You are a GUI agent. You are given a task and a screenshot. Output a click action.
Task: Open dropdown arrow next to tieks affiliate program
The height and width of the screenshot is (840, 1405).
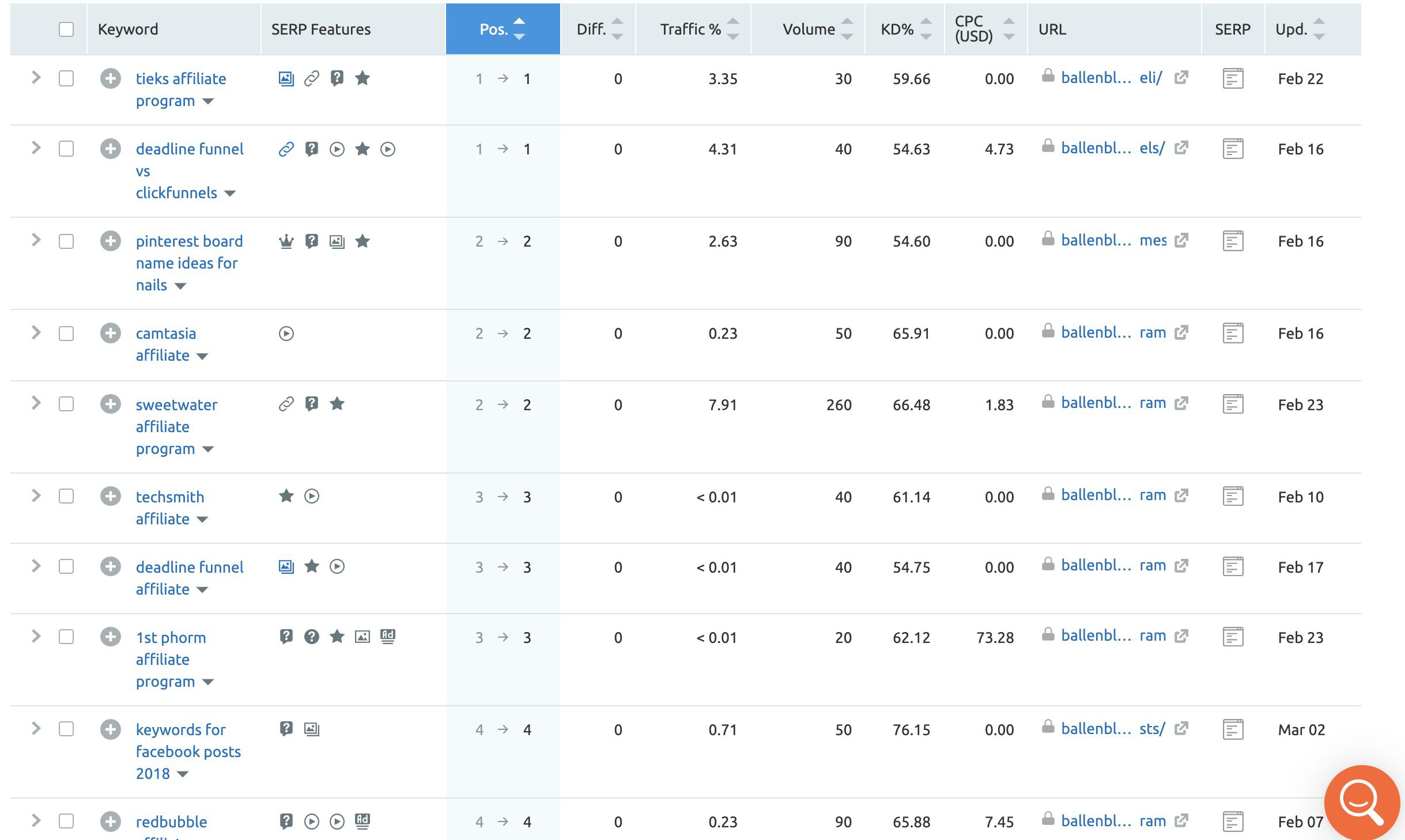click(x=208, y=102)
